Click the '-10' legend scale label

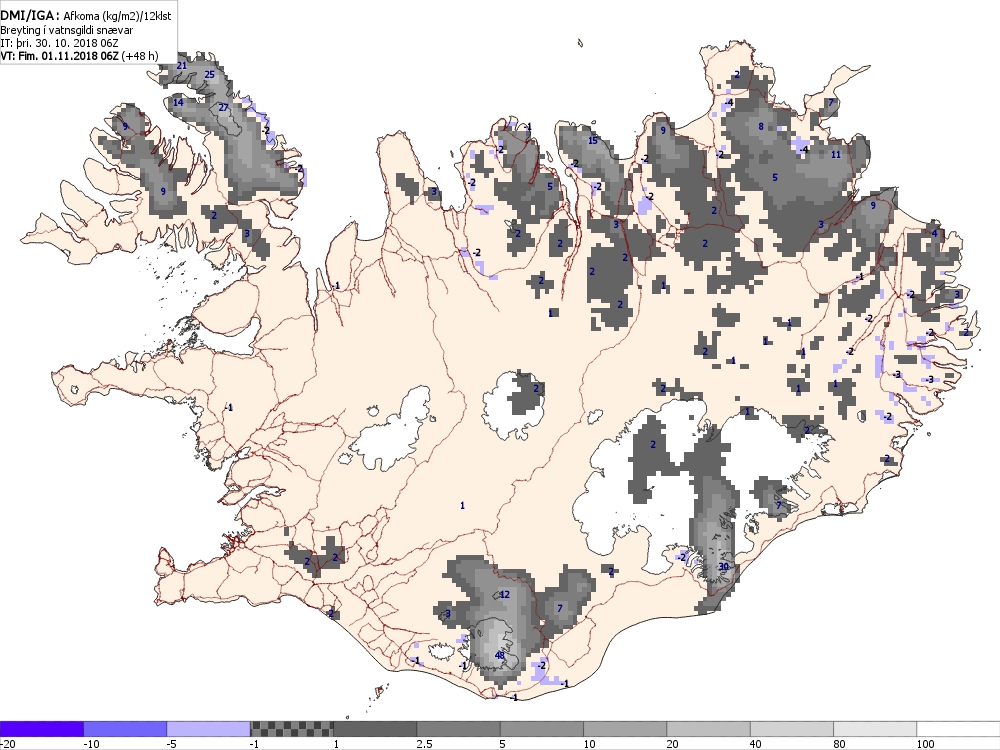91,744
